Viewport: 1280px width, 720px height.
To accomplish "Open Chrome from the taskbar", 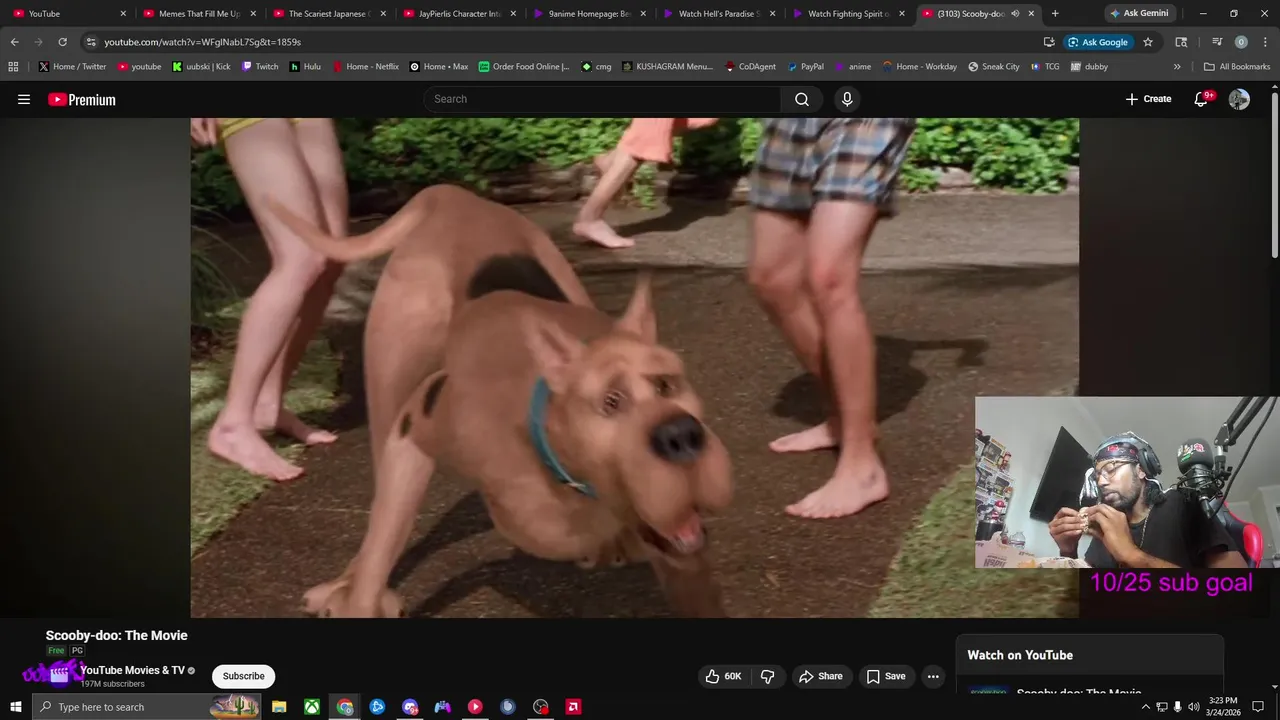I will click(x=345, y=707).
